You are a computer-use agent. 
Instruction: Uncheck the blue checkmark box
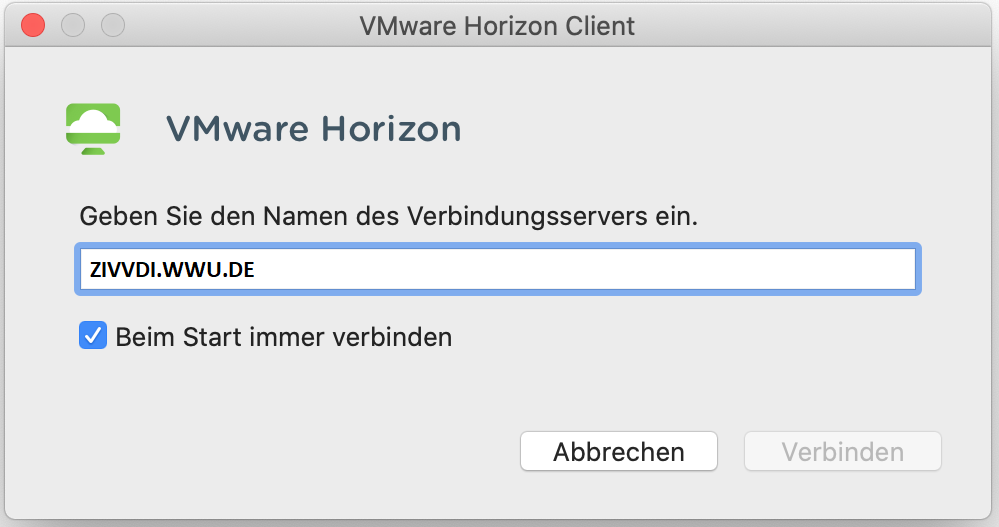click(93, 336)
